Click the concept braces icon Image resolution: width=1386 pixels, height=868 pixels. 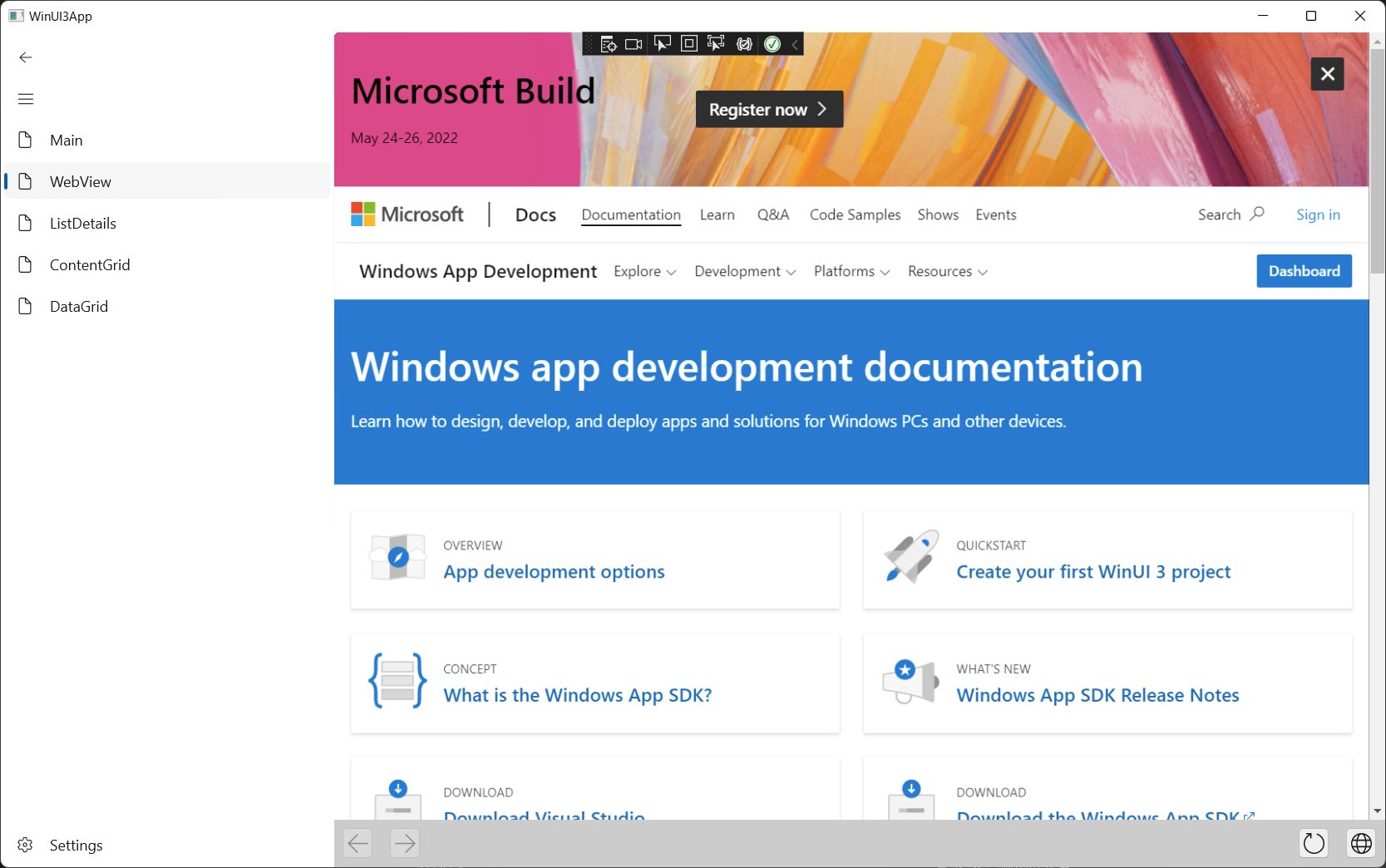(x=397, y=680)
